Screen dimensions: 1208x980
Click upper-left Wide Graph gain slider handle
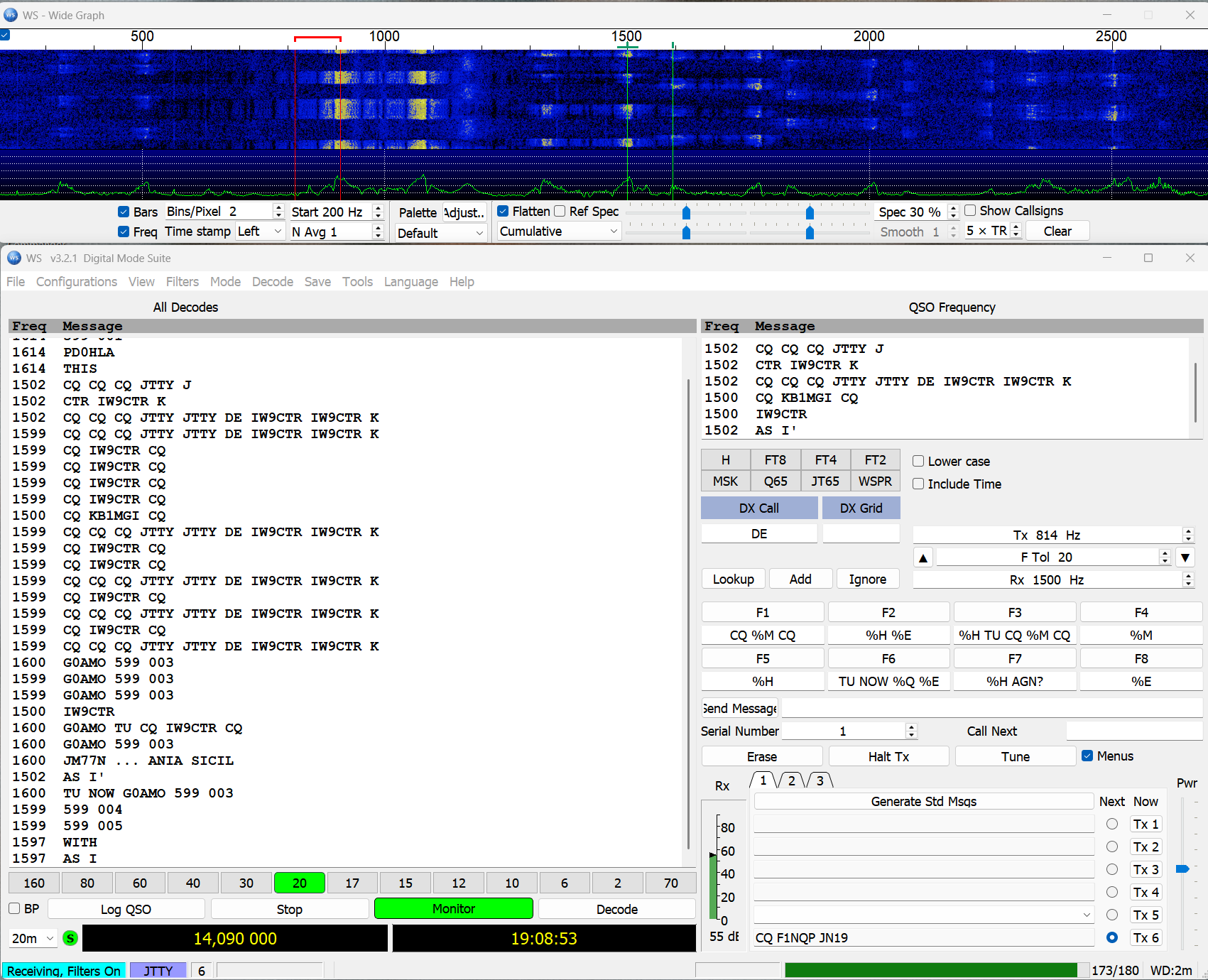(686, 213)
